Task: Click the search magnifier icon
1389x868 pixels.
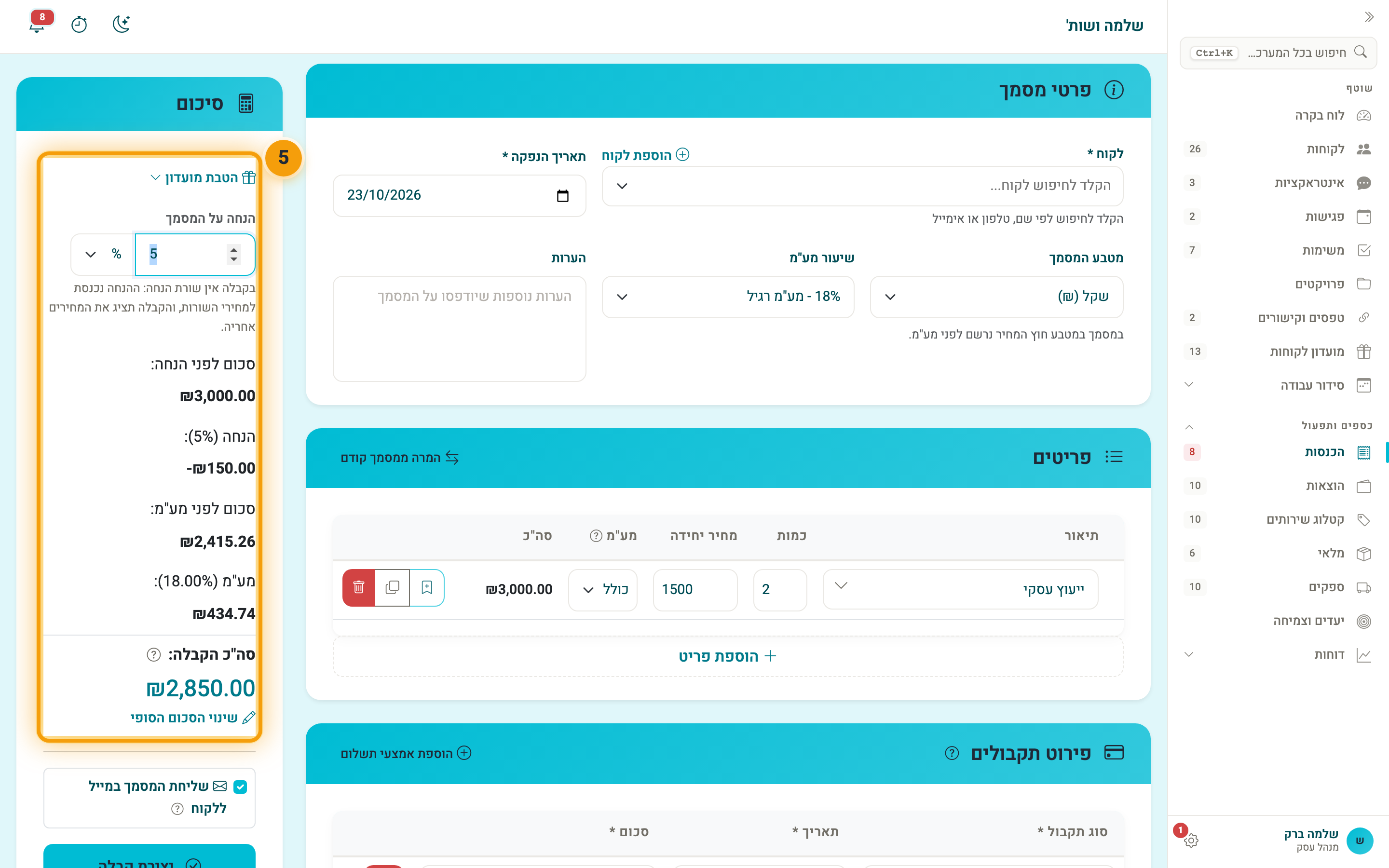Action: [1361, 52]
